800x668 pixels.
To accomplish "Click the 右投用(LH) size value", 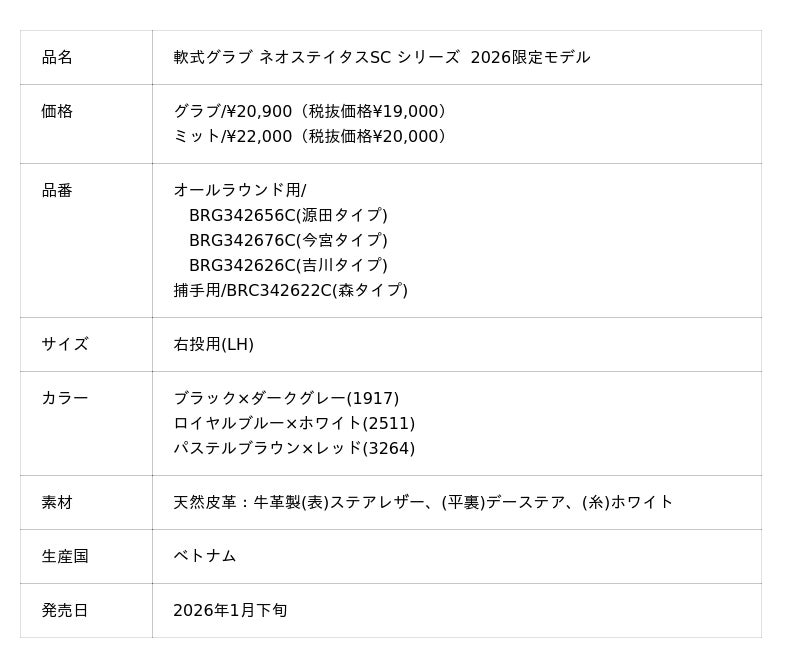I will pos(213,345).
